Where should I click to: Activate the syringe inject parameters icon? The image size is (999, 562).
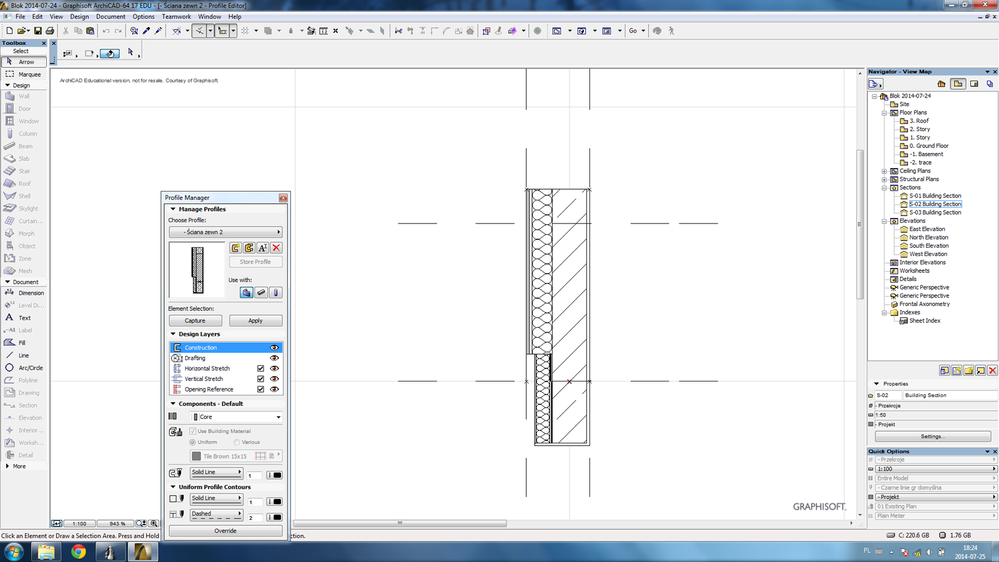159,31
